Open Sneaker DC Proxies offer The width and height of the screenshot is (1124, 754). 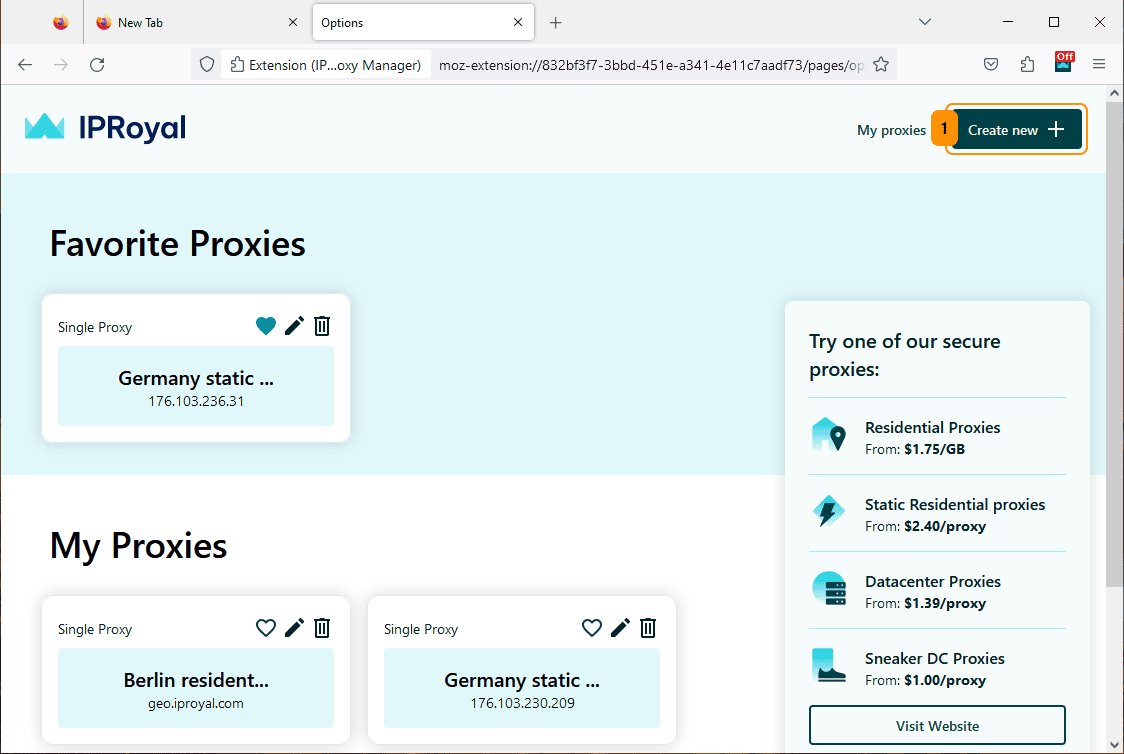(x=938, y=668)
